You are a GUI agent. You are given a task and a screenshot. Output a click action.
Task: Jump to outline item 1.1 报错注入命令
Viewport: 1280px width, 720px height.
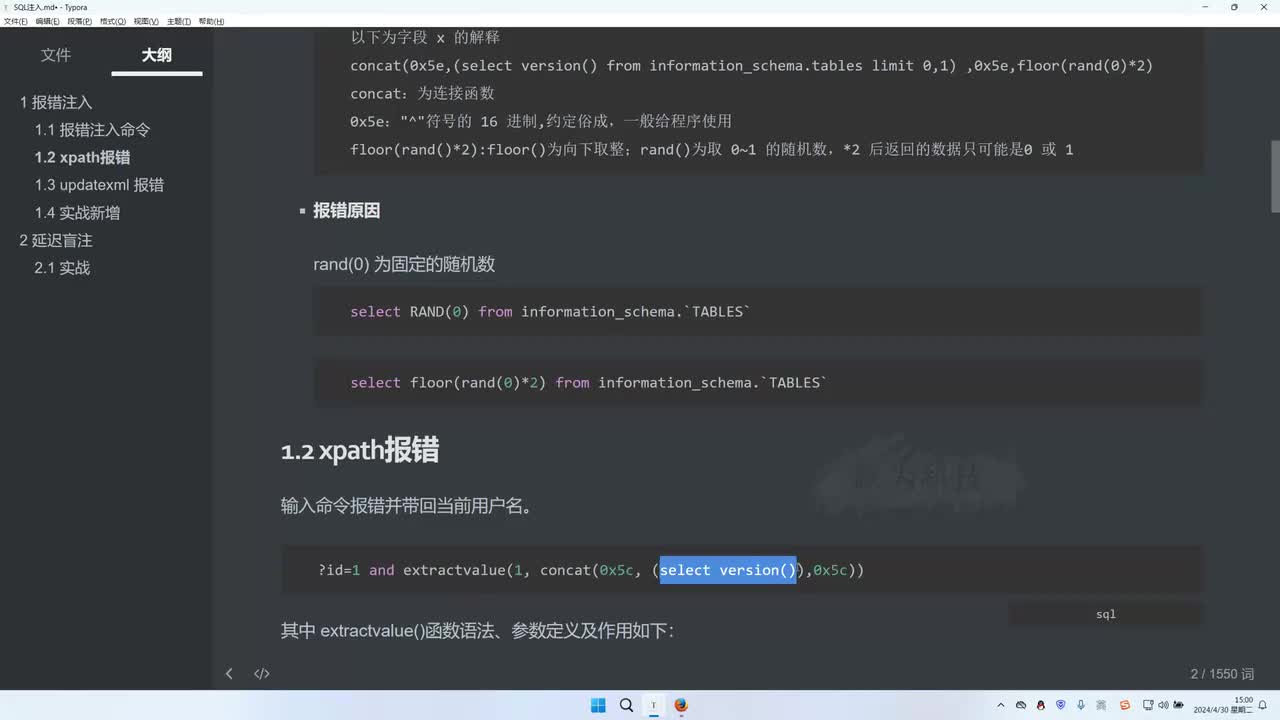click(92, 130)
